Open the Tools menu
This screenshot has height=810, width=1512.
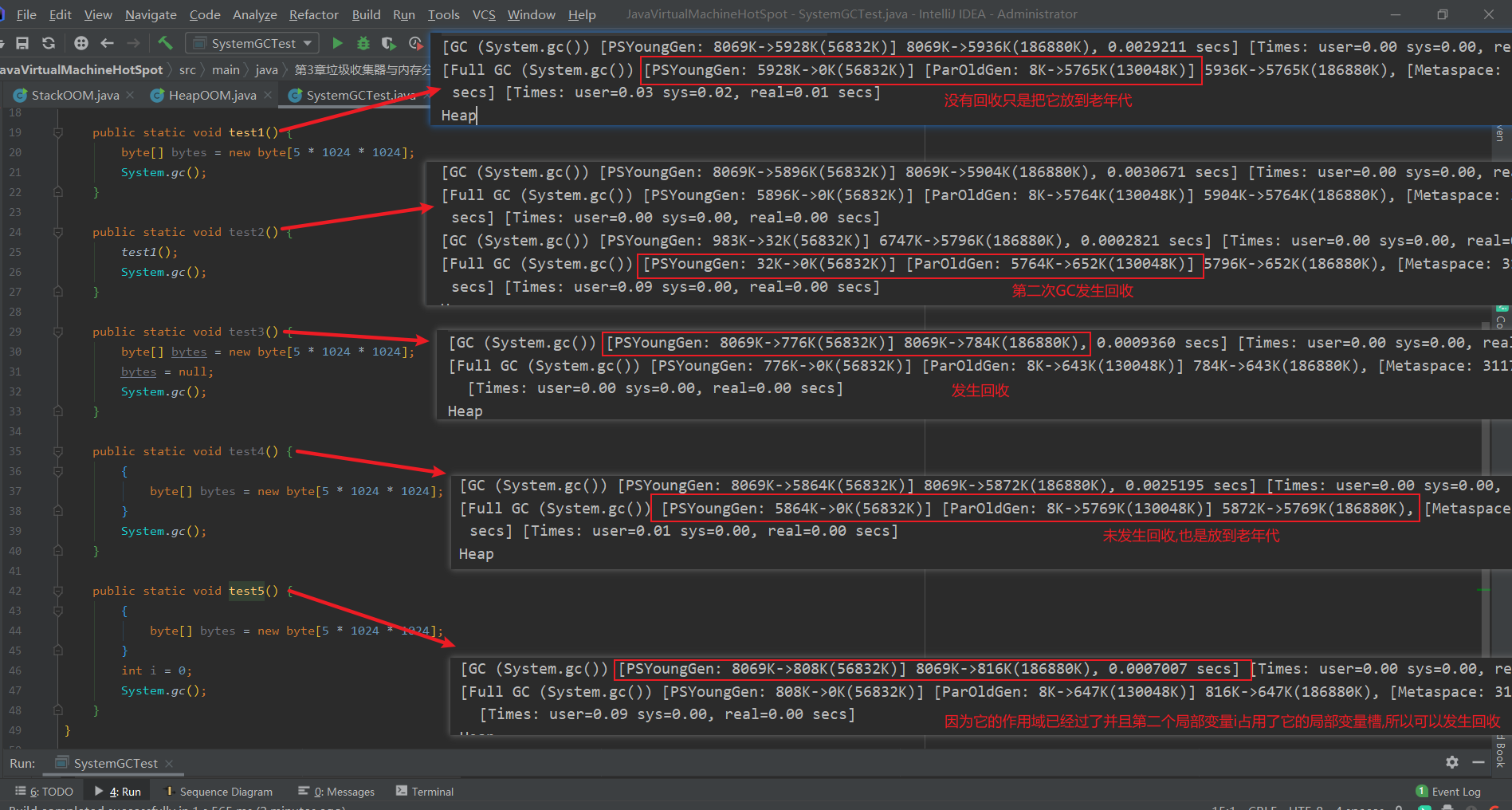point(443,14)
